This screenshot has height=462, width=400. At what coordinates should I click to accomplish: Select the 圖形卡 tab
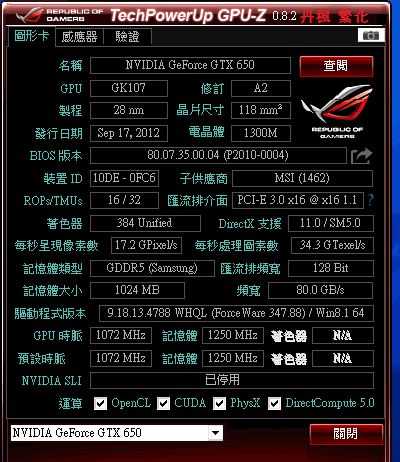coord(31,36)
